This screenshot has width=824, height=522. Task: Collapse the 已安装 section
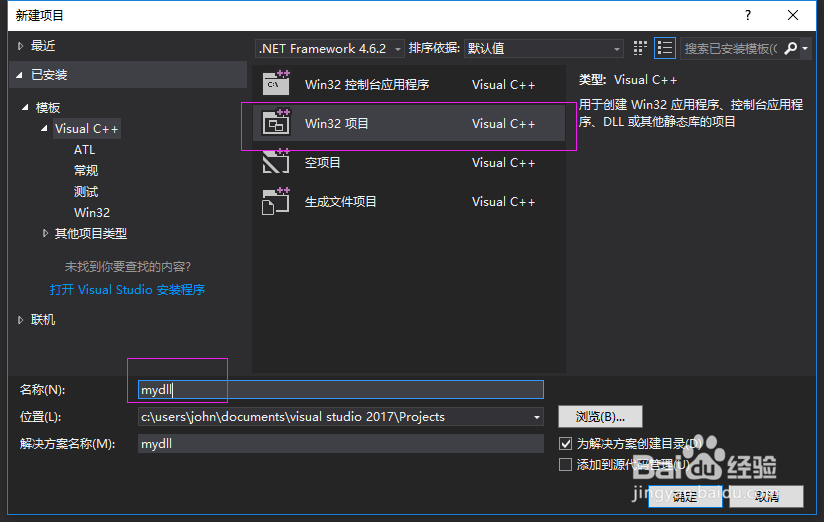click(19, 75)
